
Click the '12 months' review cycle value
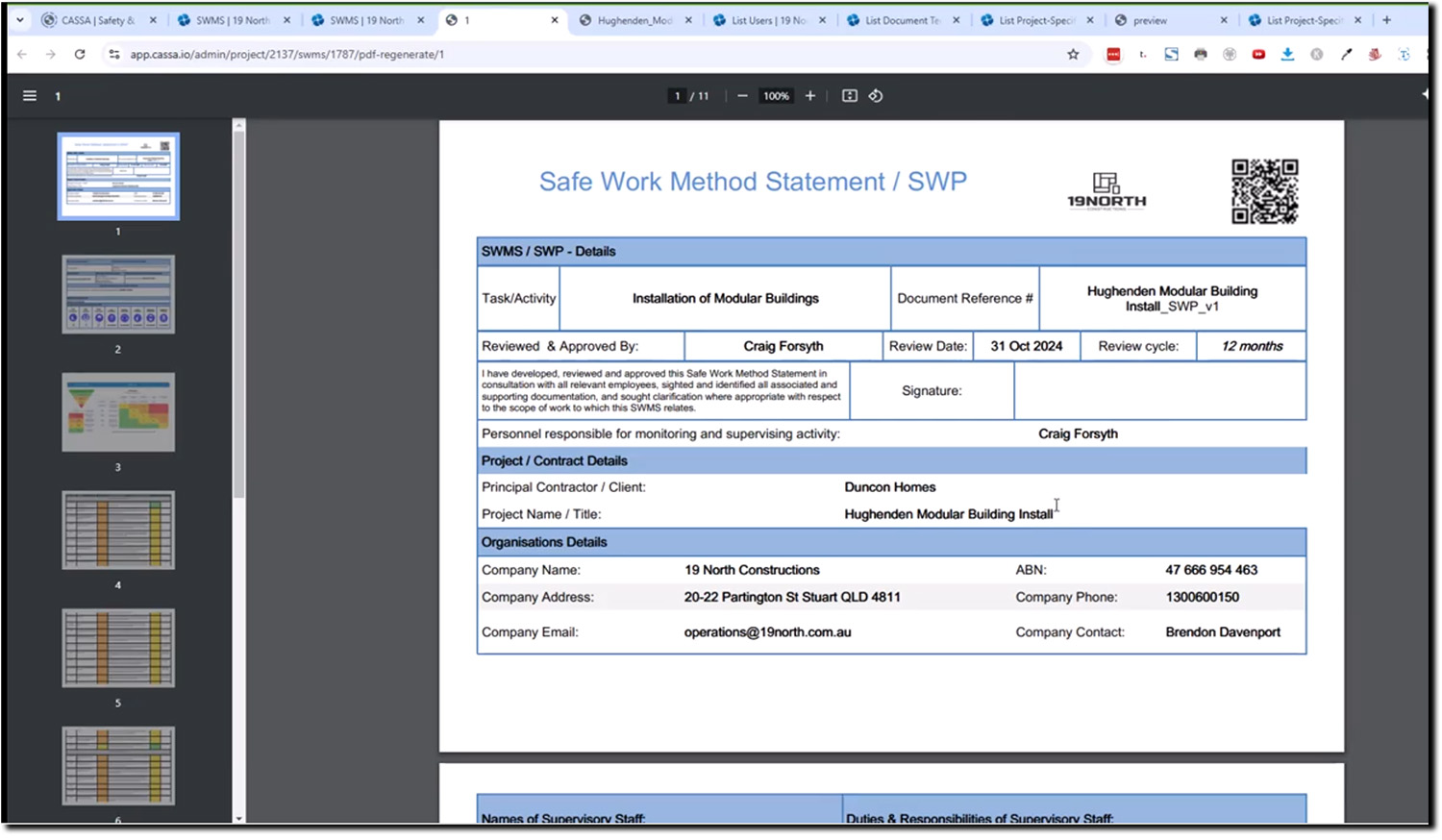1252,346
